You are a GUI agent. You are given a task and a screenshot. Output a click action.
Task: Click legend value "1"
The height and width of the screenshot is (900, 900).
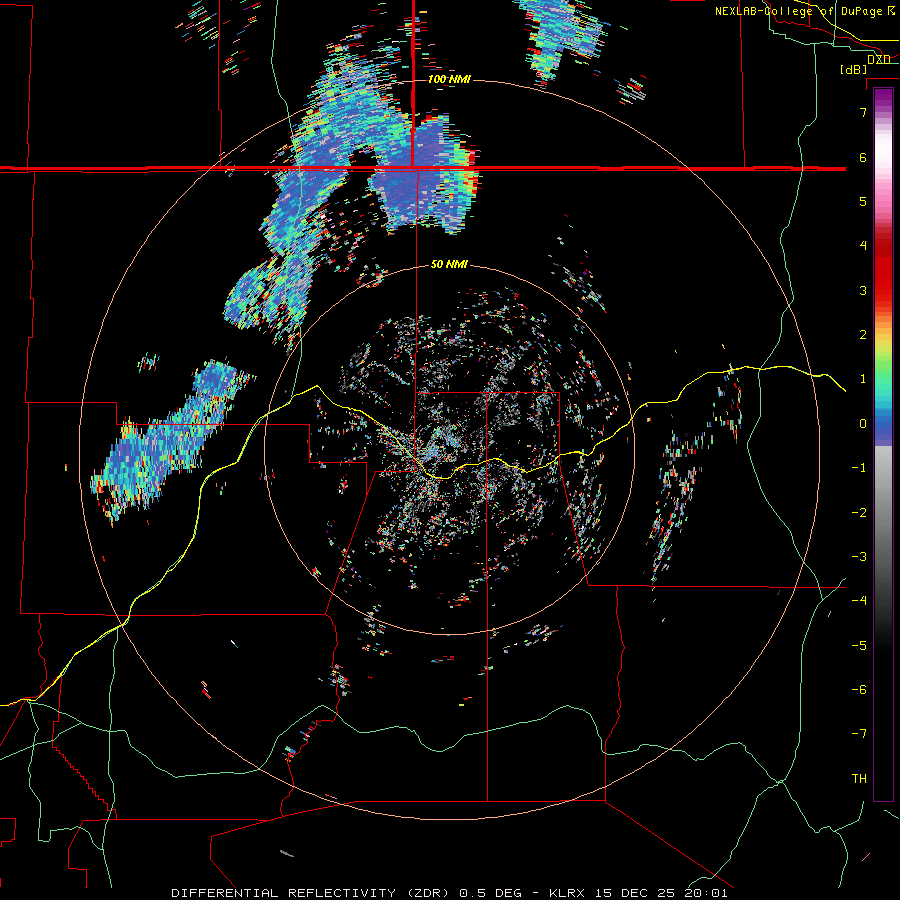[863, 379]
